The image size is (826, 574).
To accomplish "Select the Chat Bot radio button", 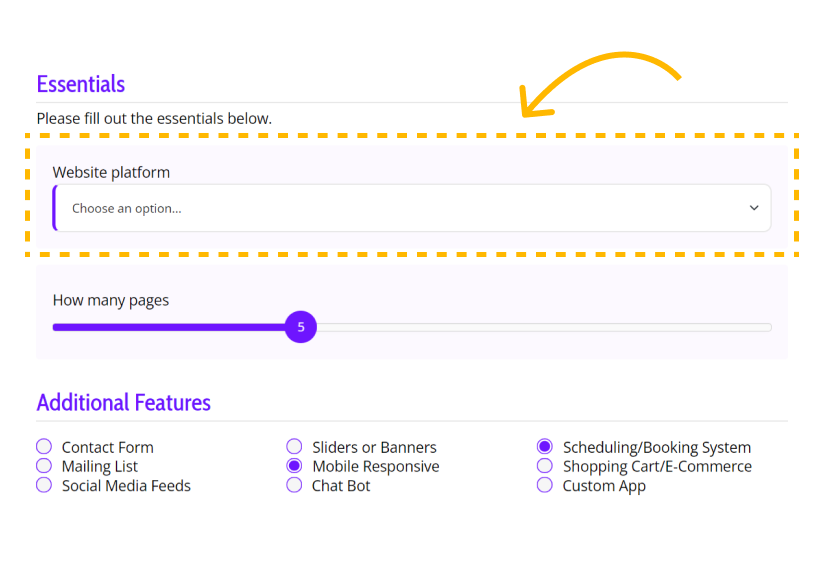I will 294,485.
